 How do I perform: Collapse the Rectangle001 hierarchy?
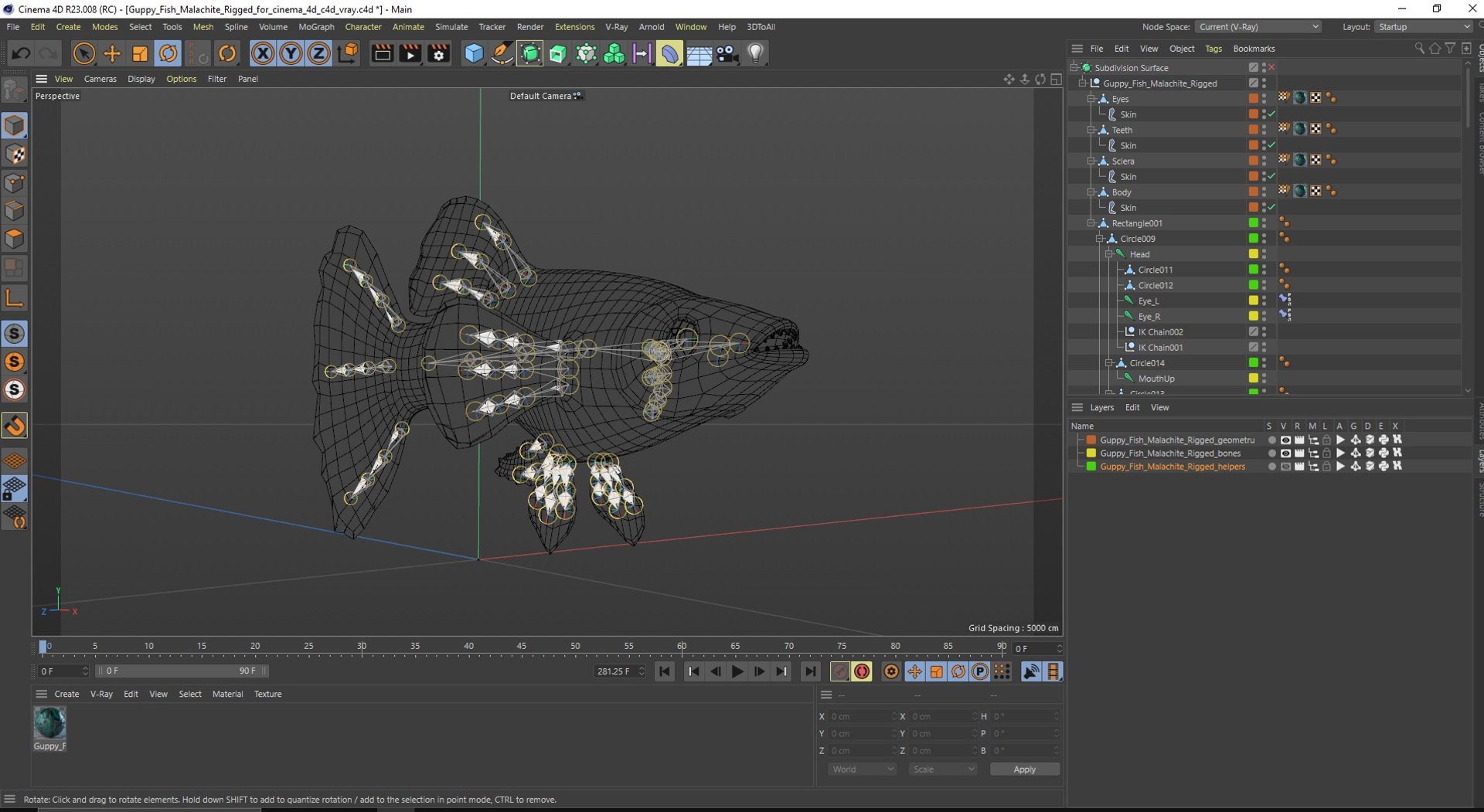[x=1091, y=223]
